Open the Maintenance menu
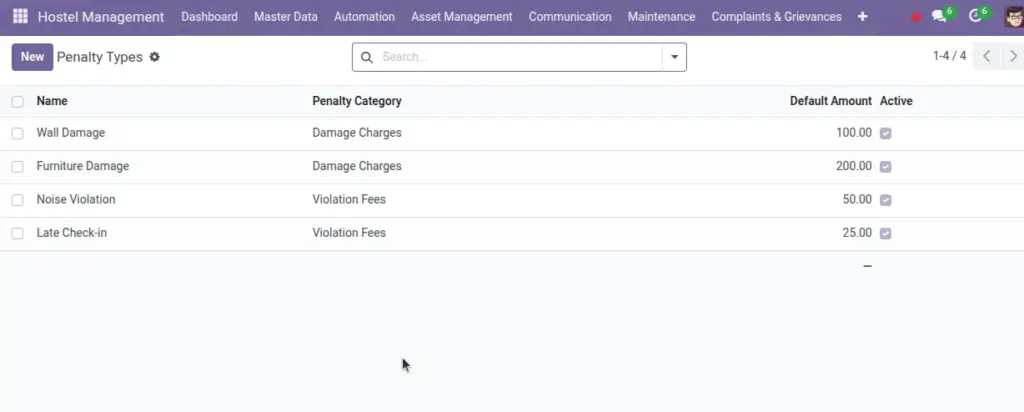The width and height of the screenshot is (1024, 412). (662, 16)
